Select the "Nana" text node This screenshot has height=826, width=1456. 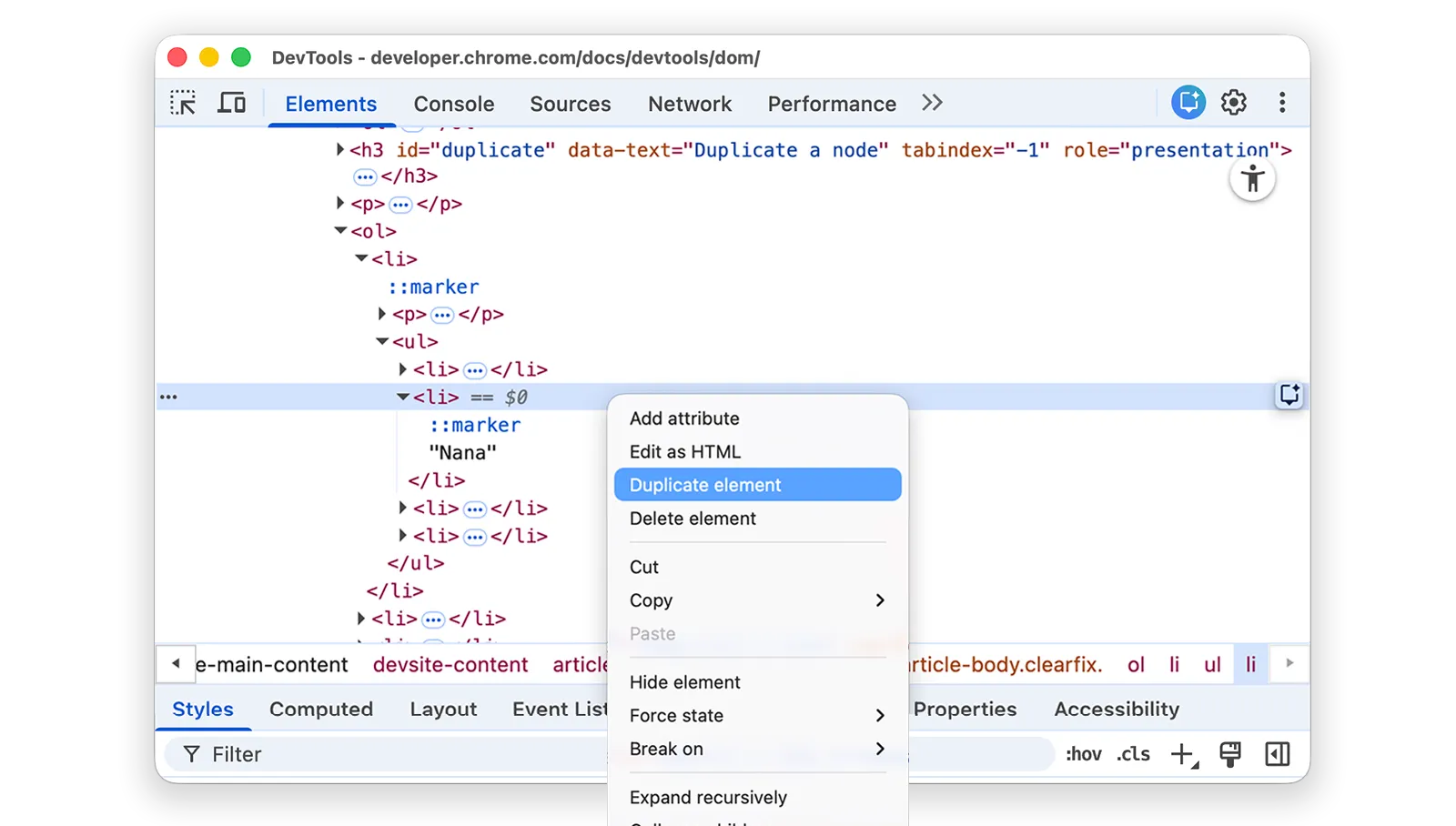pyautogui.click(x=463, y=452)
